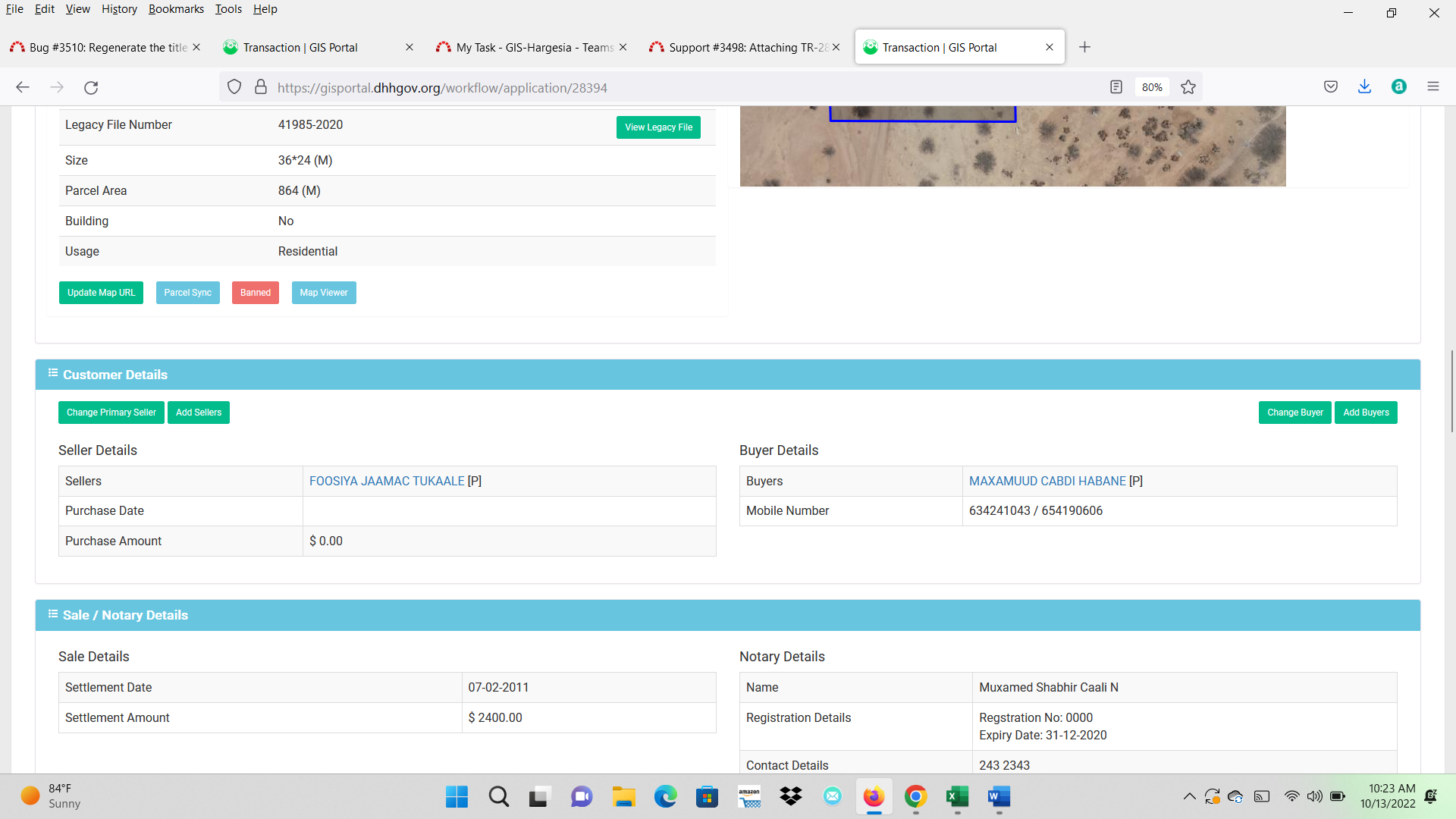Click the satellite parcel map image
1456x819 pixels.
[x=1012, y=146]
